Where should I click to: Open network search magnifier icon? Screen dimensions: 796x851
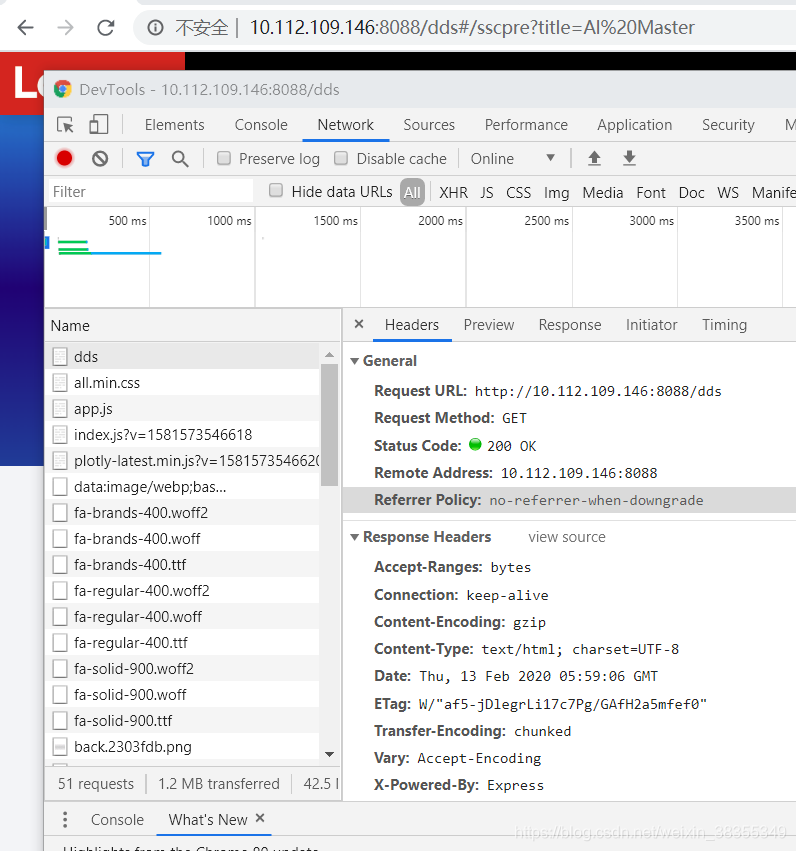180,159
